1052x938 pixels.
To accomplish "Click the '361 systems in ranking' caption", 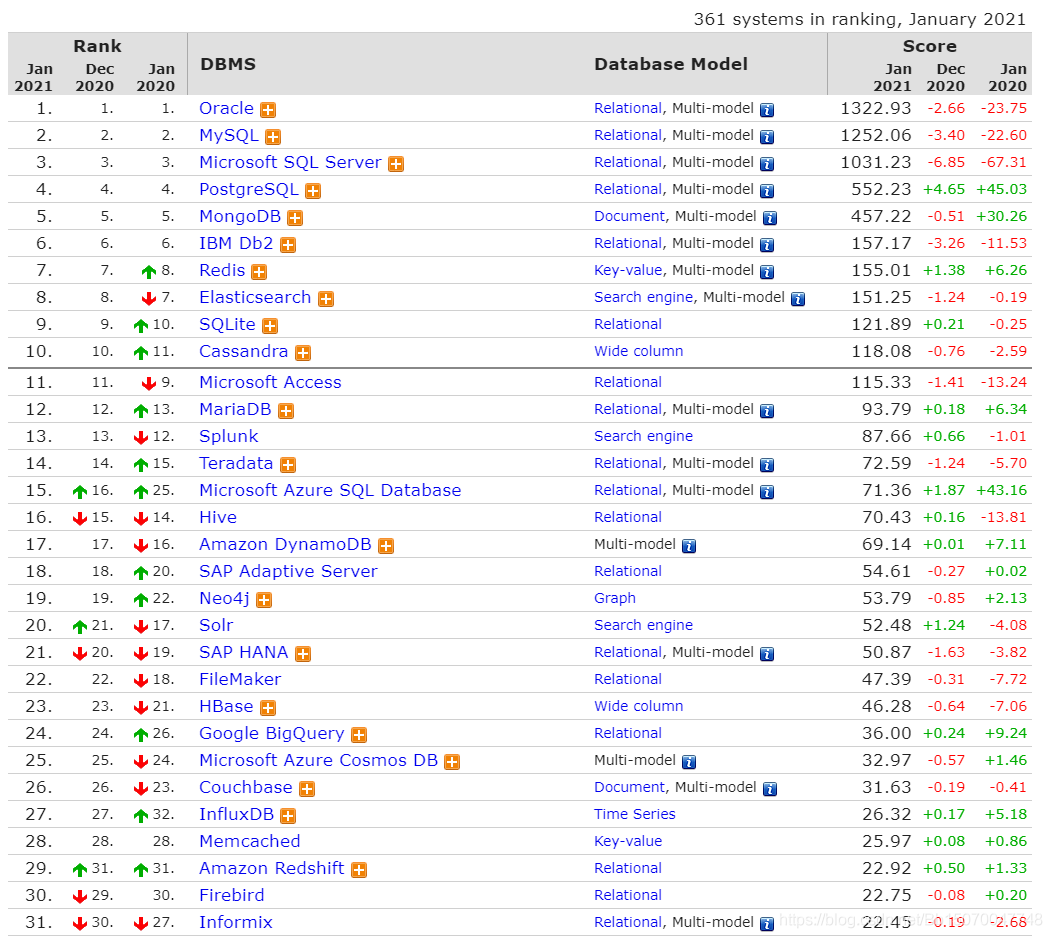I will (859, 19).
